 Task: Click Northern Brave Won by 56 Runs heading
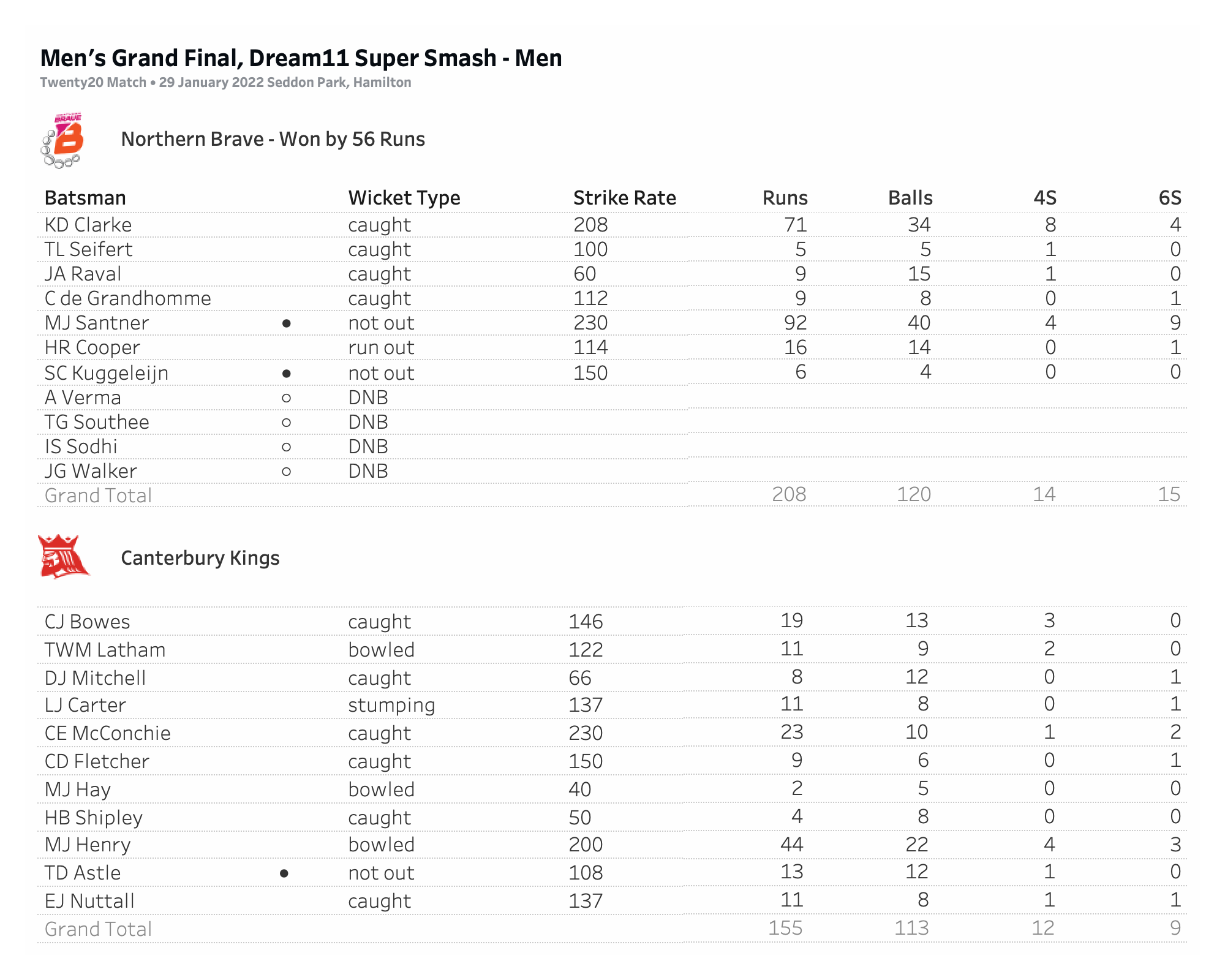tap(273, 139)
